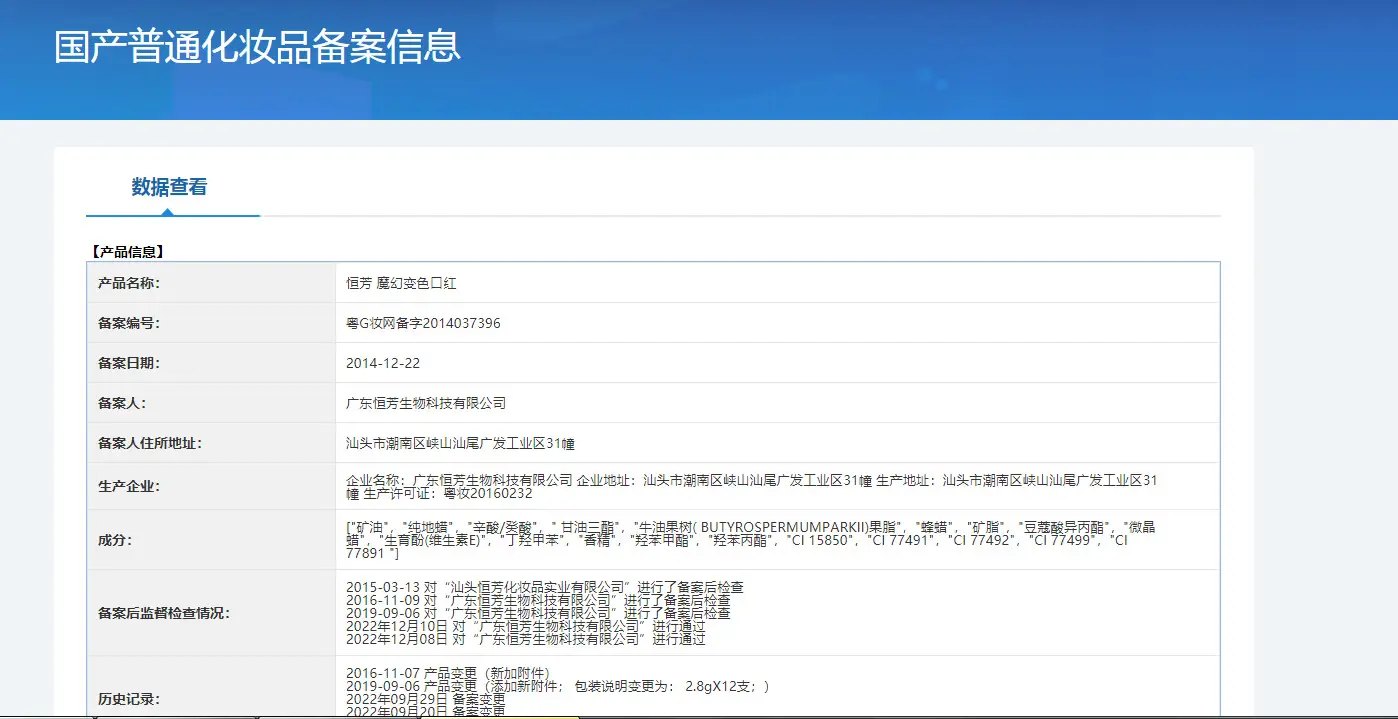Click the 历史记录 label

[129, 699]
